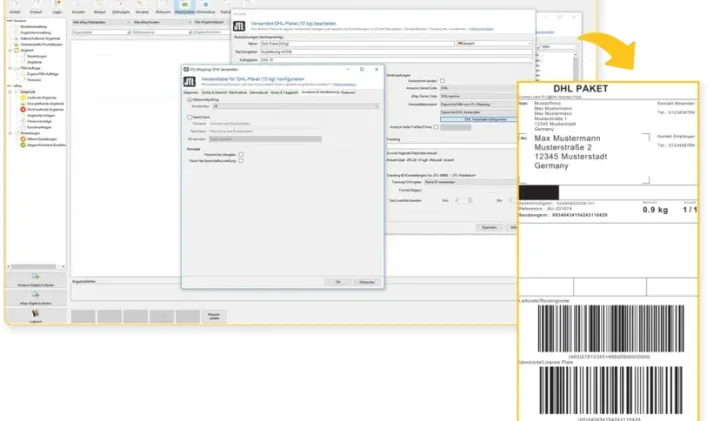Image resolution: width=720 pixels, height=421 pixels.
Task: Select Preisvorschläge in eBay tree
Action: click(39, 122)
